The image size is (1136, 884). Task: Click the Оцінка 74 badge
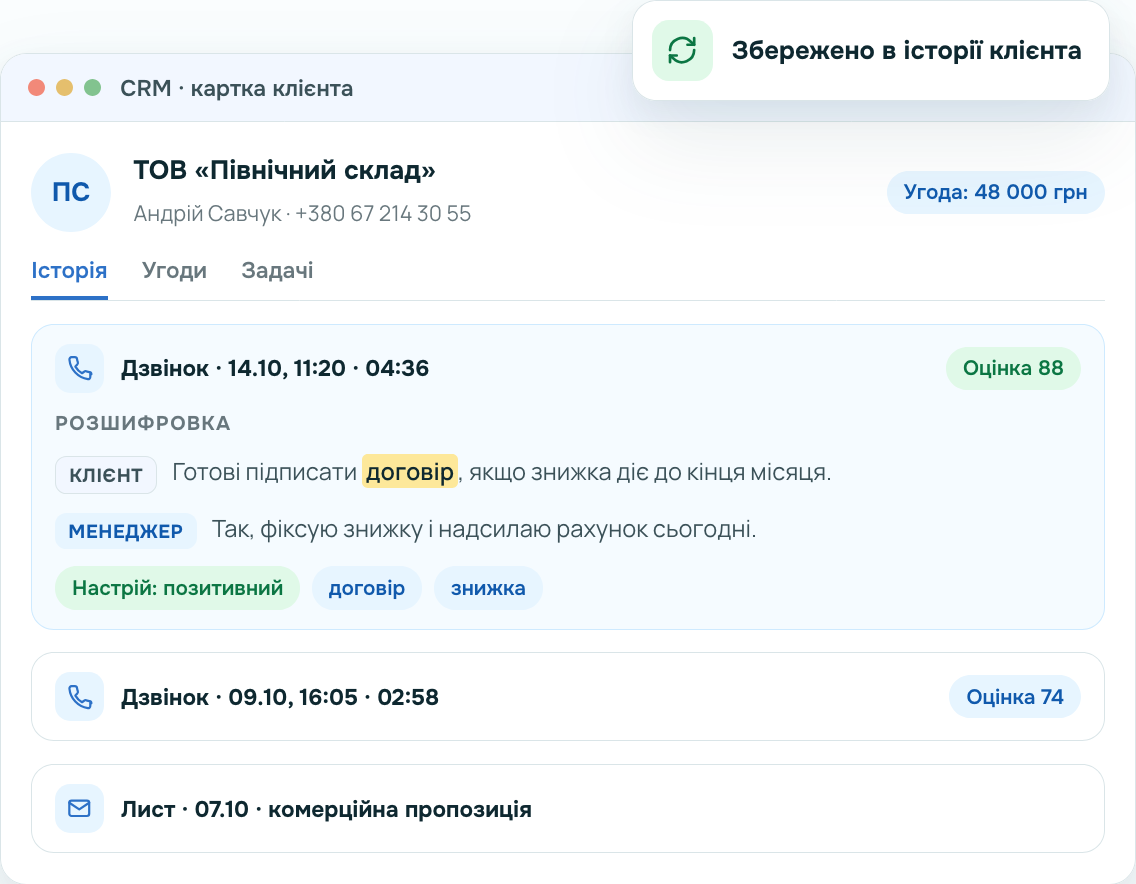(x=1014, y=697)
